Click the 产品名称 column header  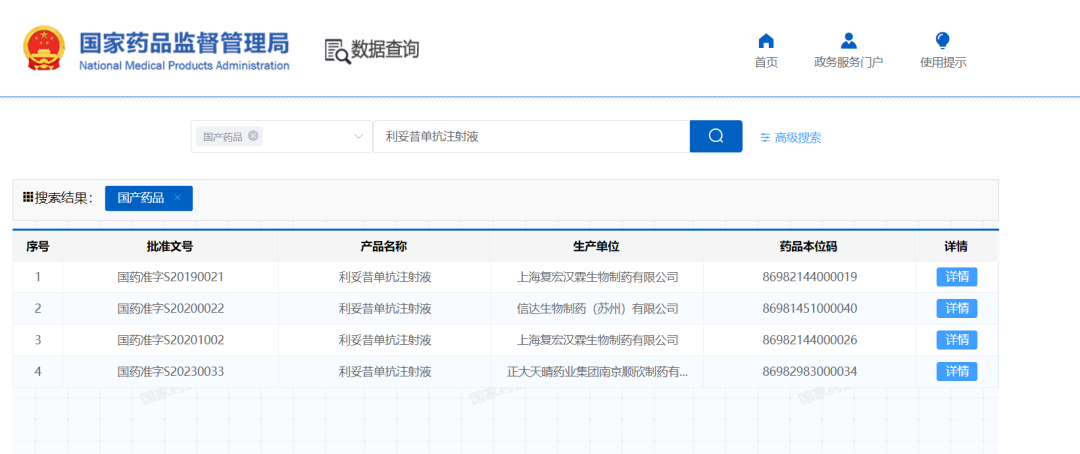point(384,247)
